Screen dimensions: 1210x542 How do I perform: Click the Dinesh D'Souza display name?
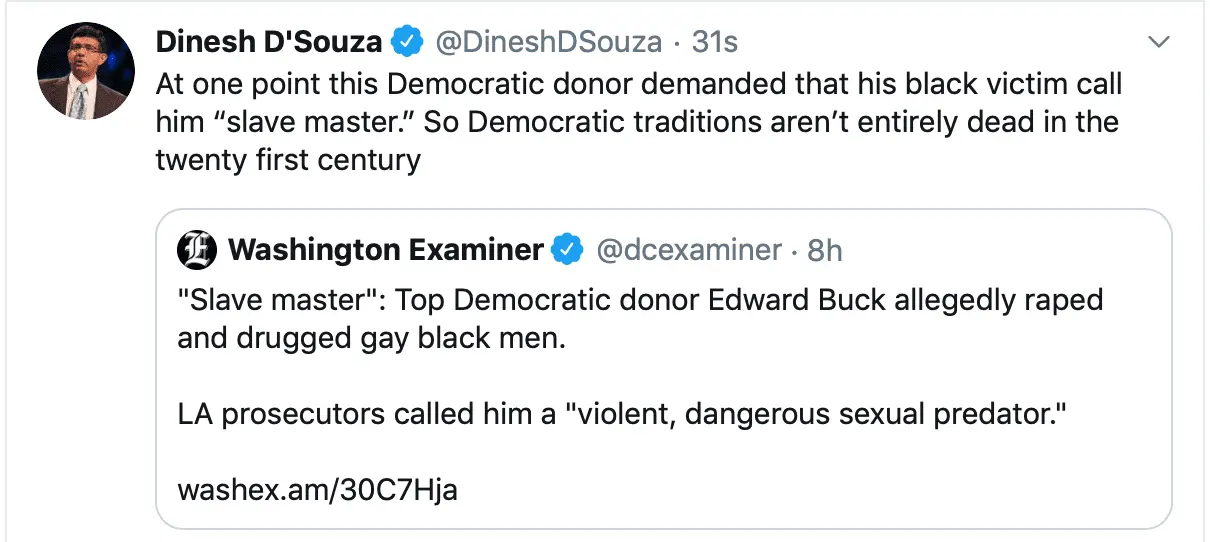pyautogui.click(x=269, y=42)
